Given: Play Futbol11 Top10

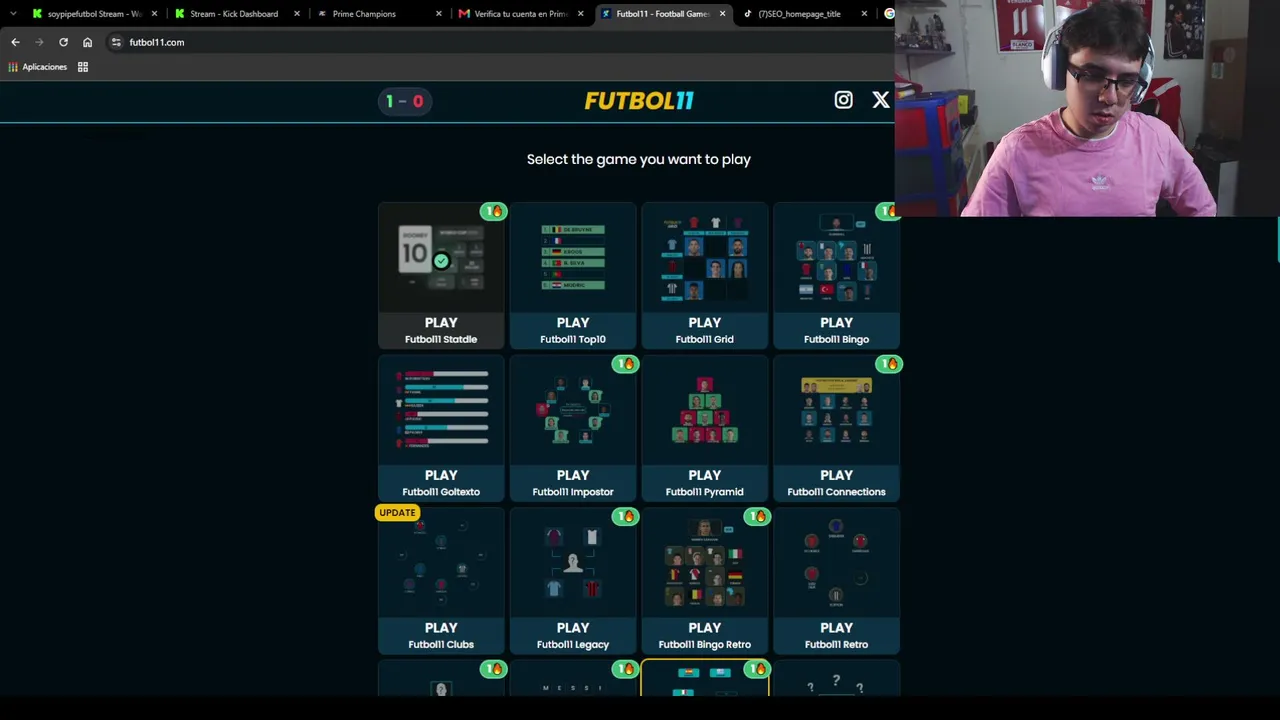Looking at the screenshot, I should (573, 275).
